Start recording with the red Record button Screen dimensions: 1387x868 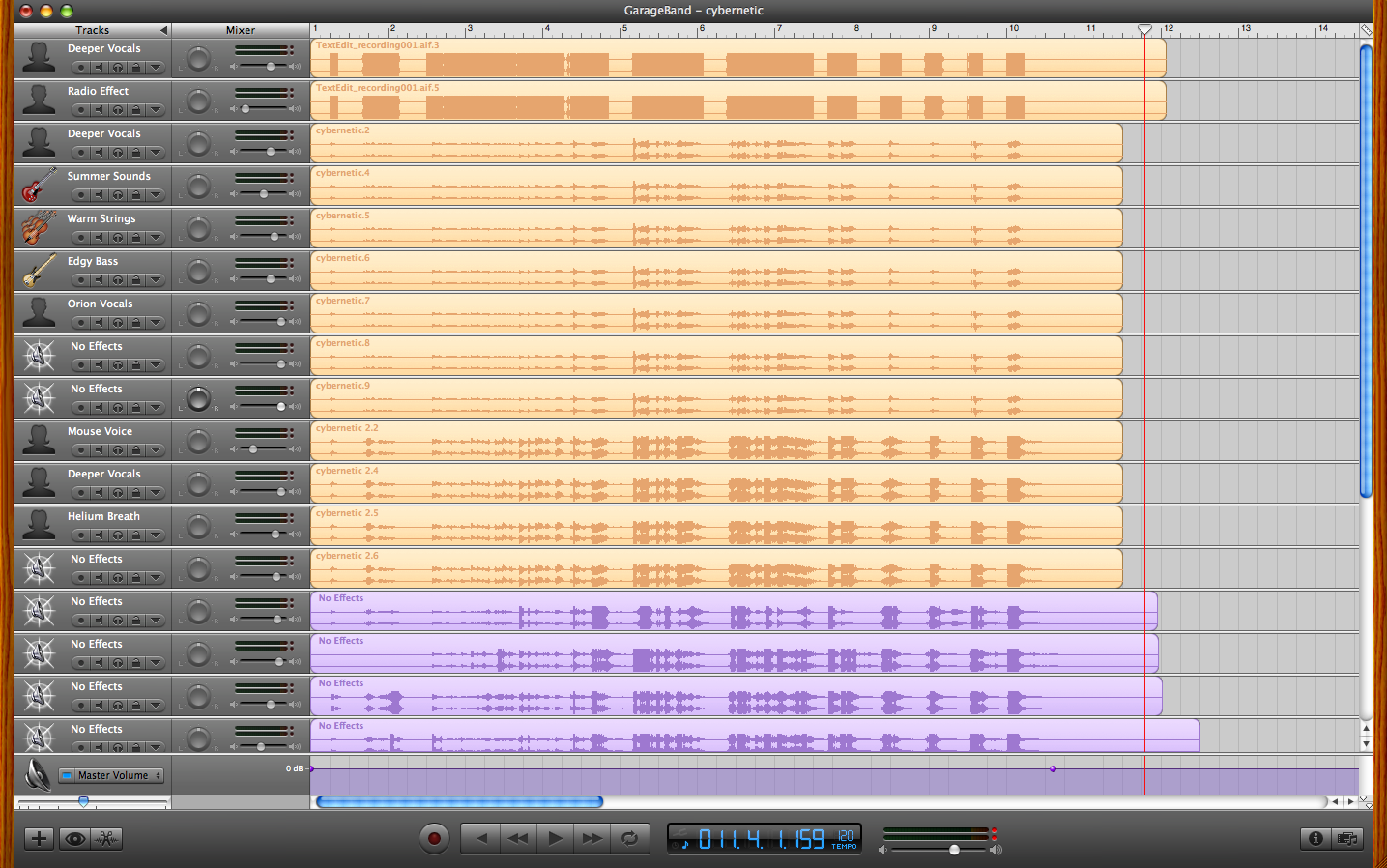coord(434,838)
